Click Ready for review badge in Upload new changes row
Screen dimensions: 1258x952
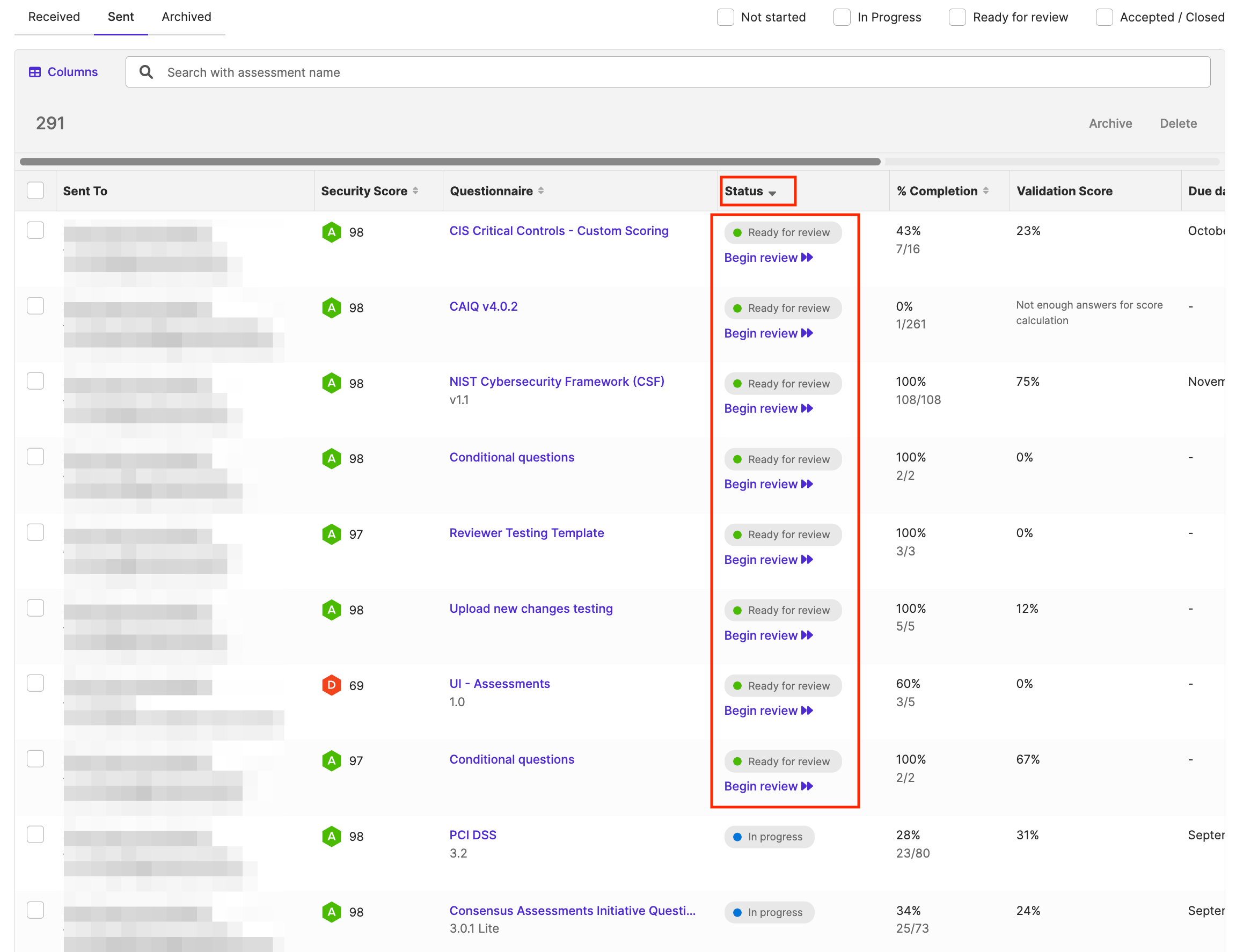point(782,610)
